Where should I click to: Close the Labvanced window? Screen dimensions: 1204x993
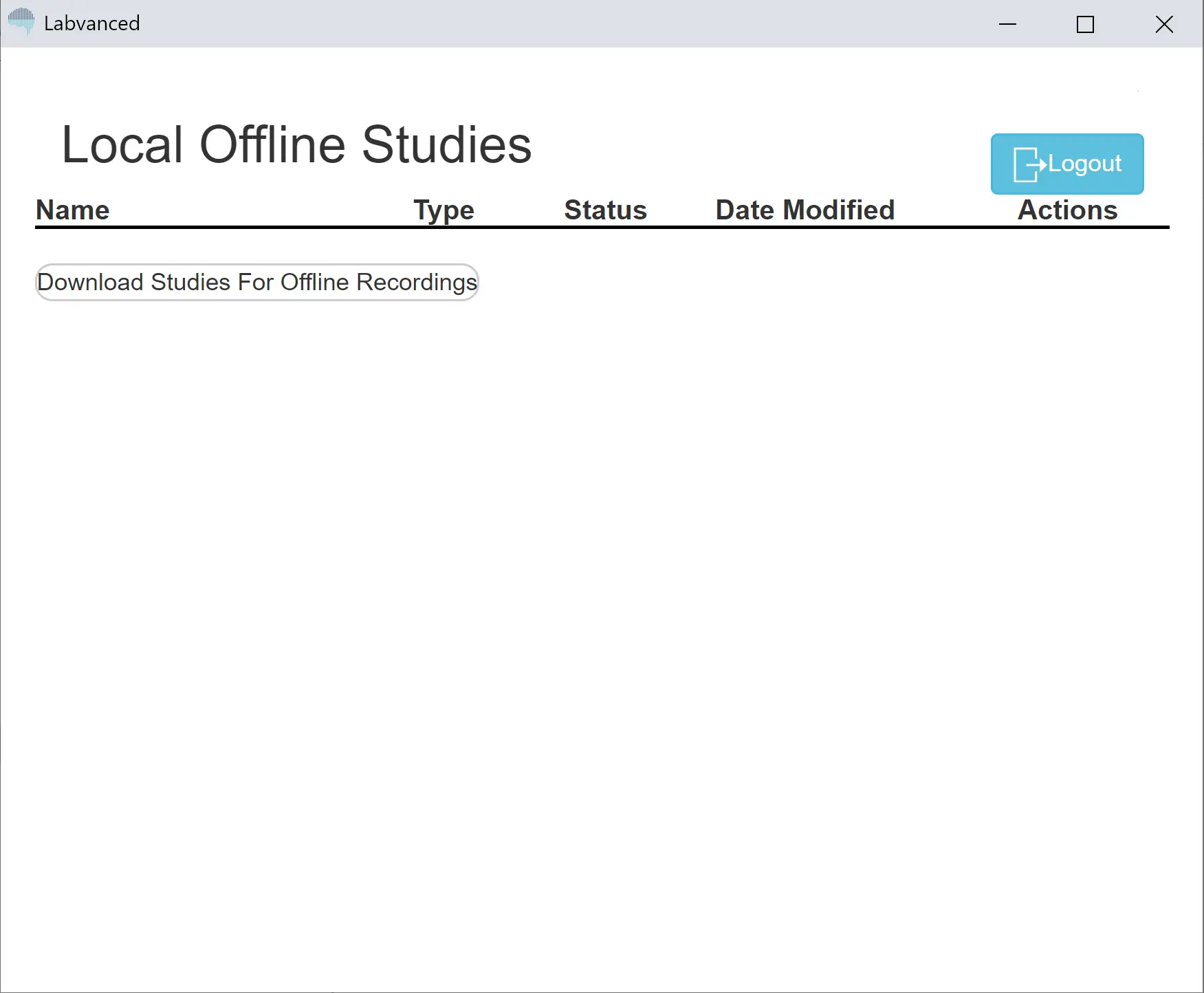pyautogui.click(x=1164, y=24)
